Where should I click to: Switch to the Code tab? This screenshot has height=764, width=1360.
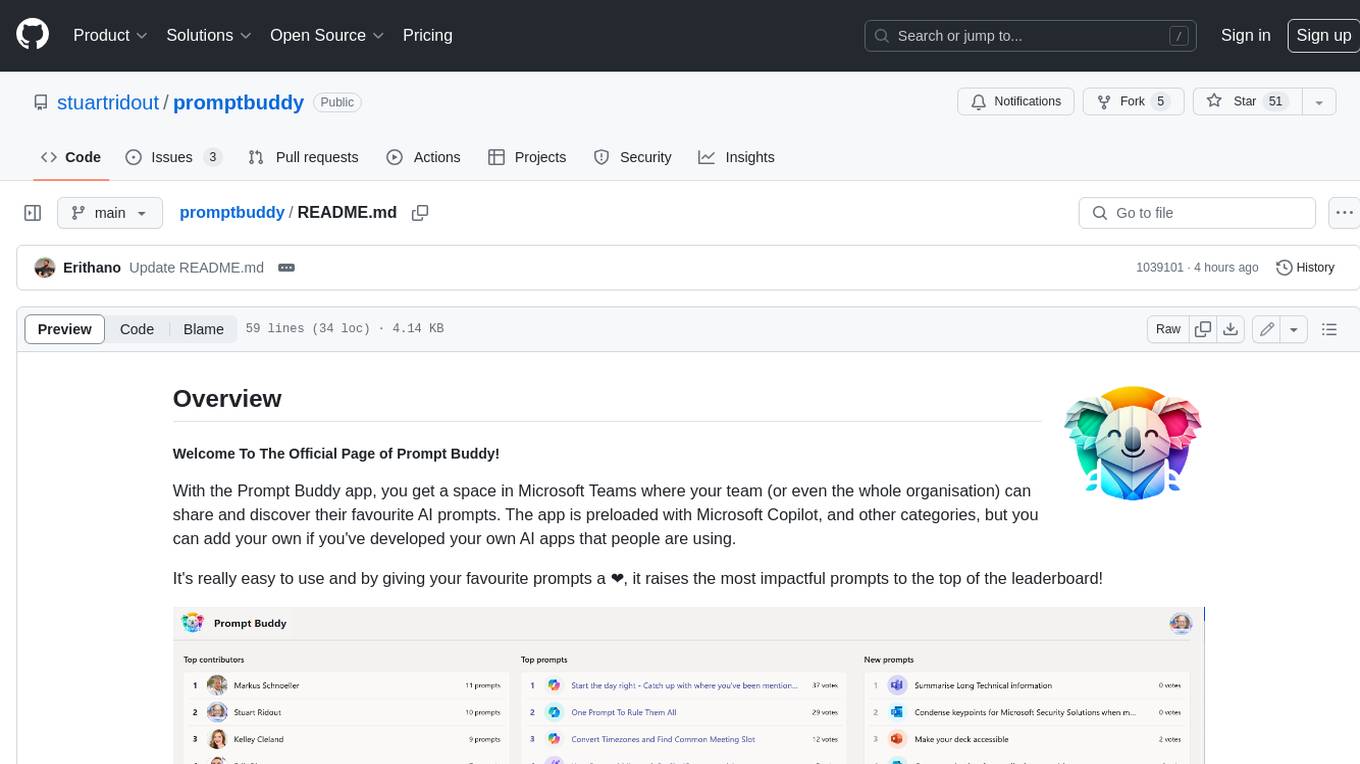pyautogui.click(x=70, y=157)
